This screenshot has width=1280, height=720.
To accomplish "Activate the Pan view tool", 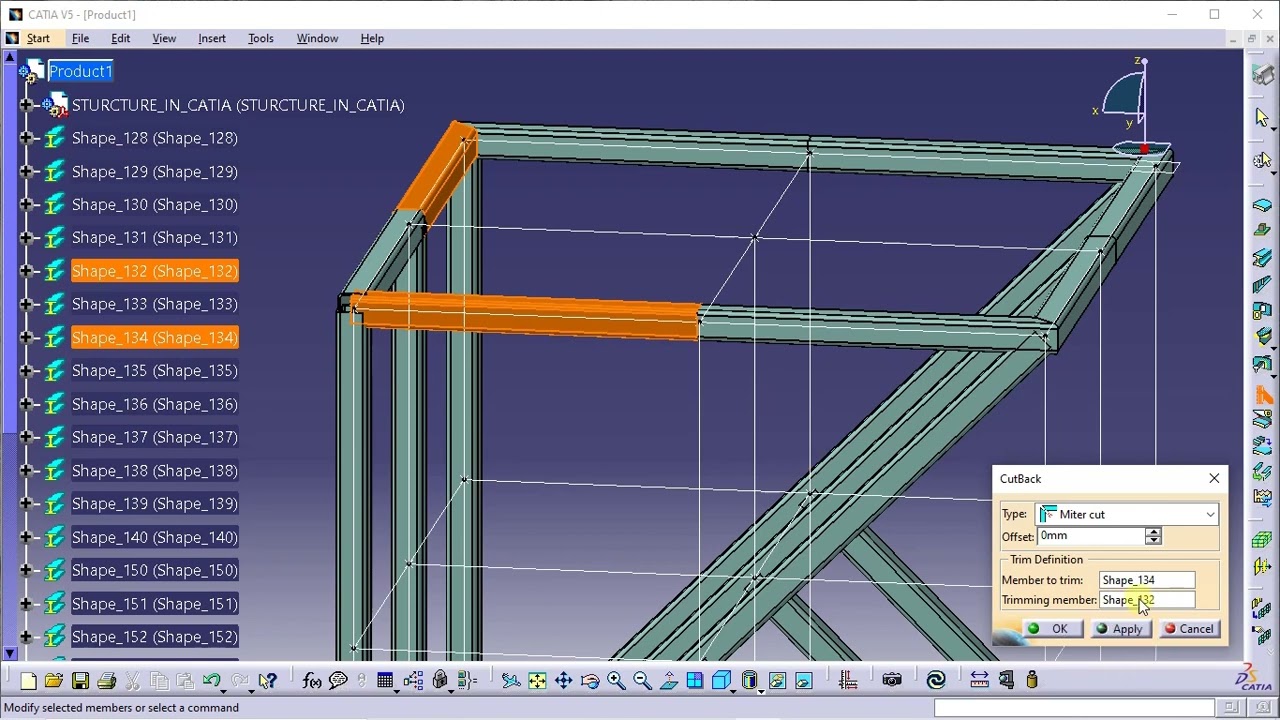I will pyautogui.click(x=563, y=681).
